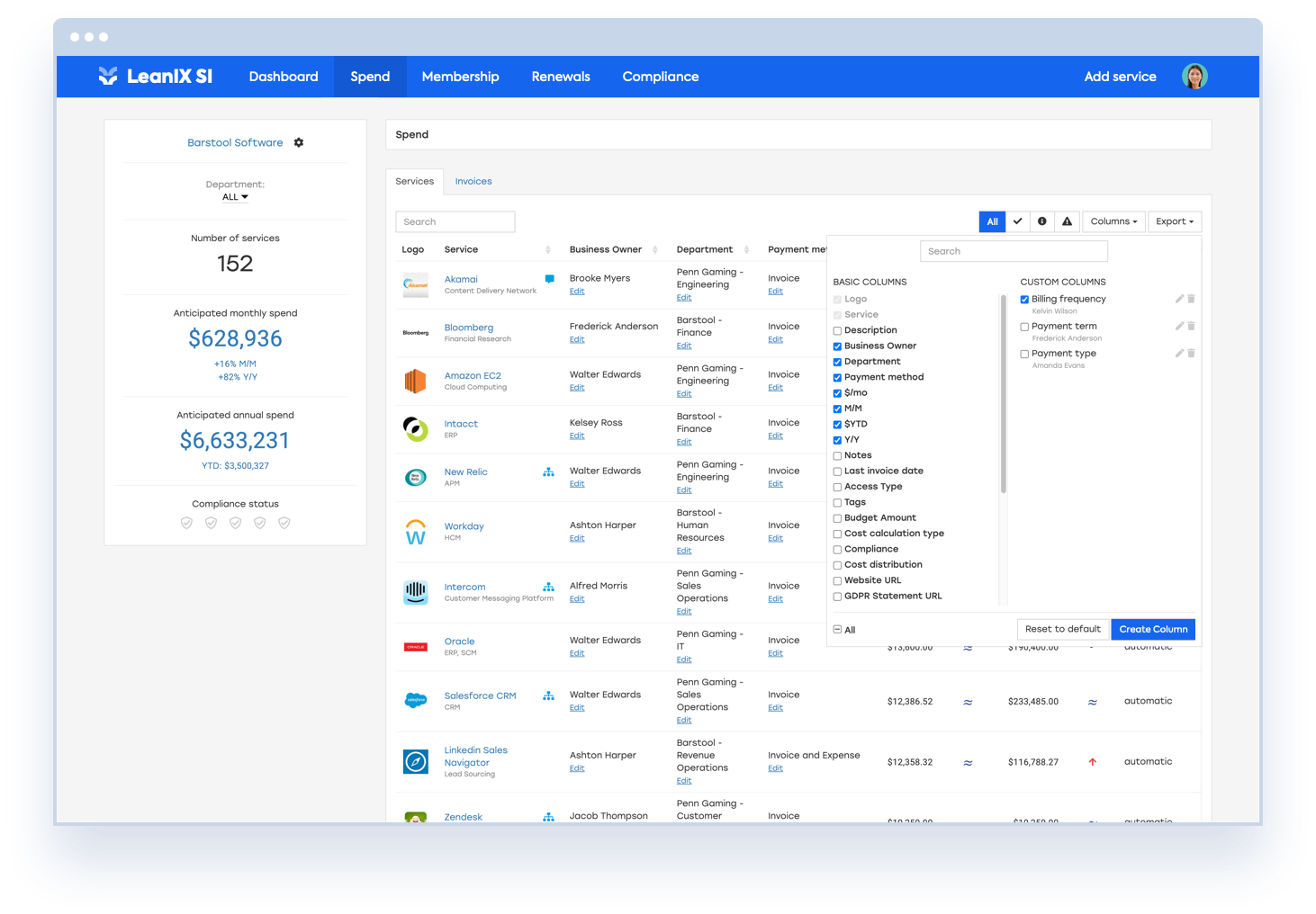Enable the Notes column checkbox
The image size is (1316, 914).
(x=838, y=456)
